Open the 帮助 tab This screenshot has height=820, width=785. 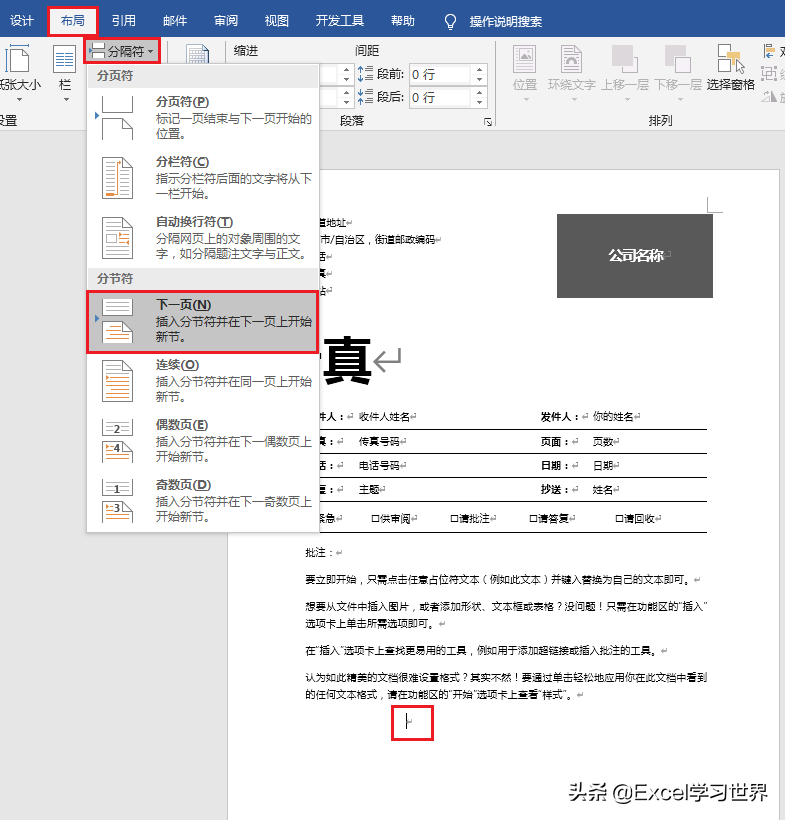(x=403, y=21)
